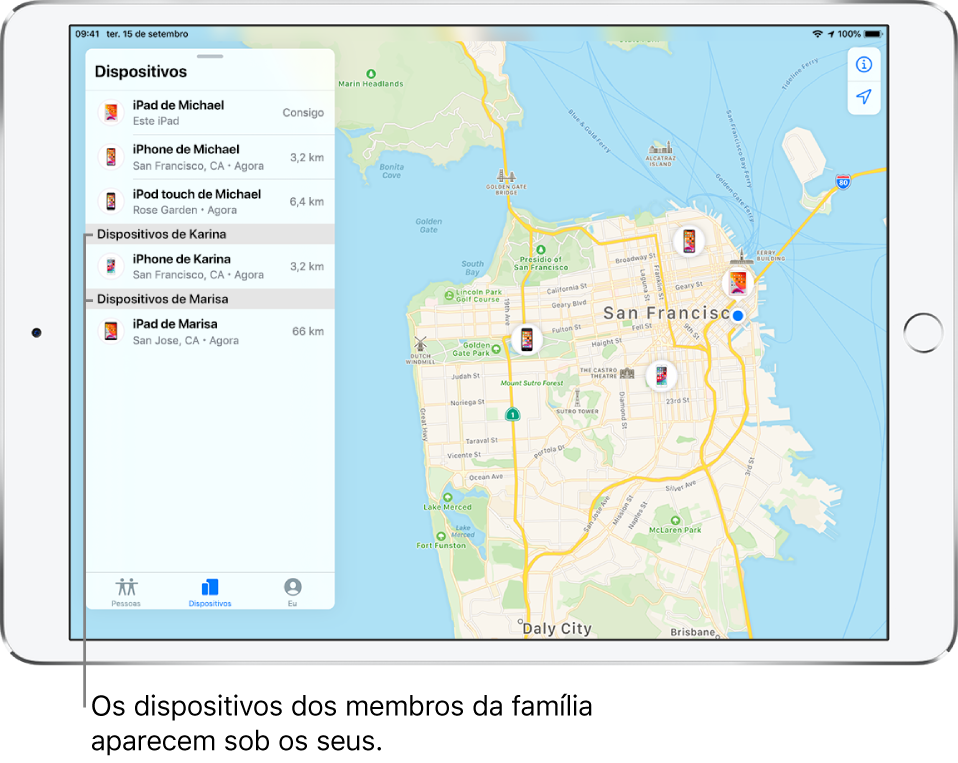This screenshot has height=763, width=958.
Task: Tap the location arrow tracking button
Action: click(863, 97)
